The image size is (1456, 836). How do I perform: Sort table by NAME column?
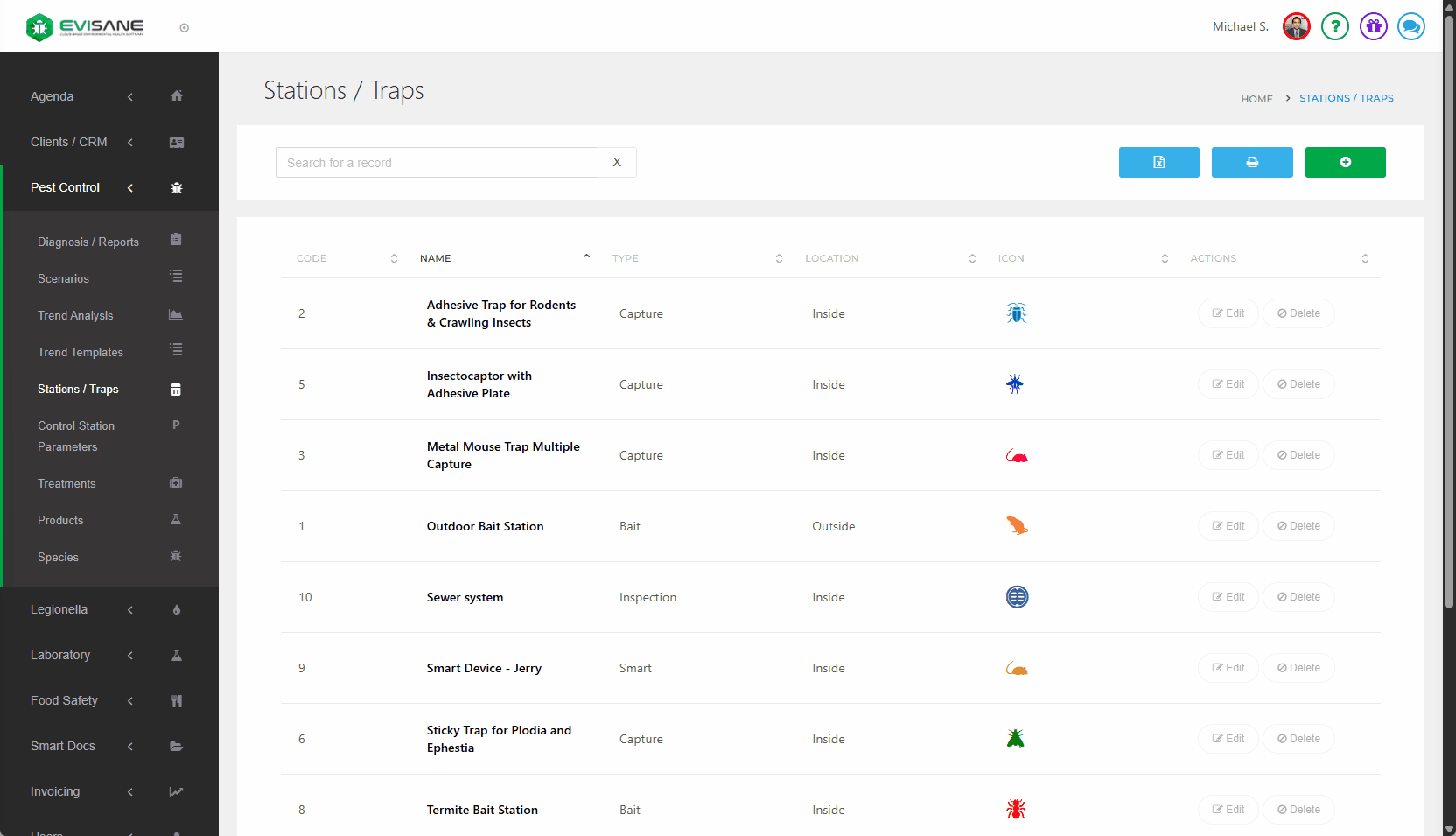pyautogui.click(x=505, y=258)
